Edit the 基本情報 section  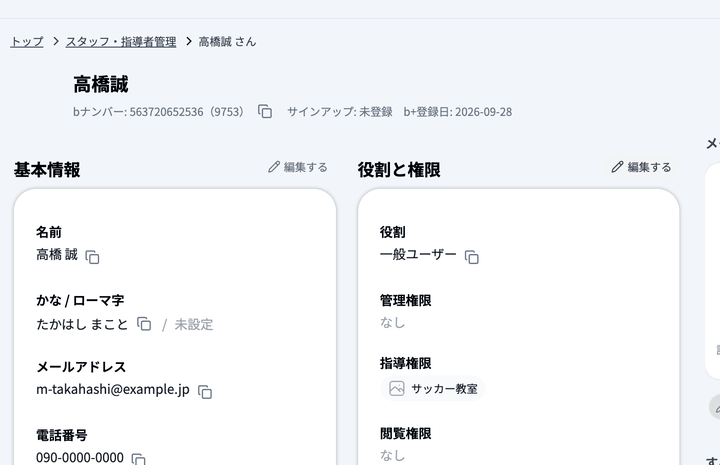(298, 167)
